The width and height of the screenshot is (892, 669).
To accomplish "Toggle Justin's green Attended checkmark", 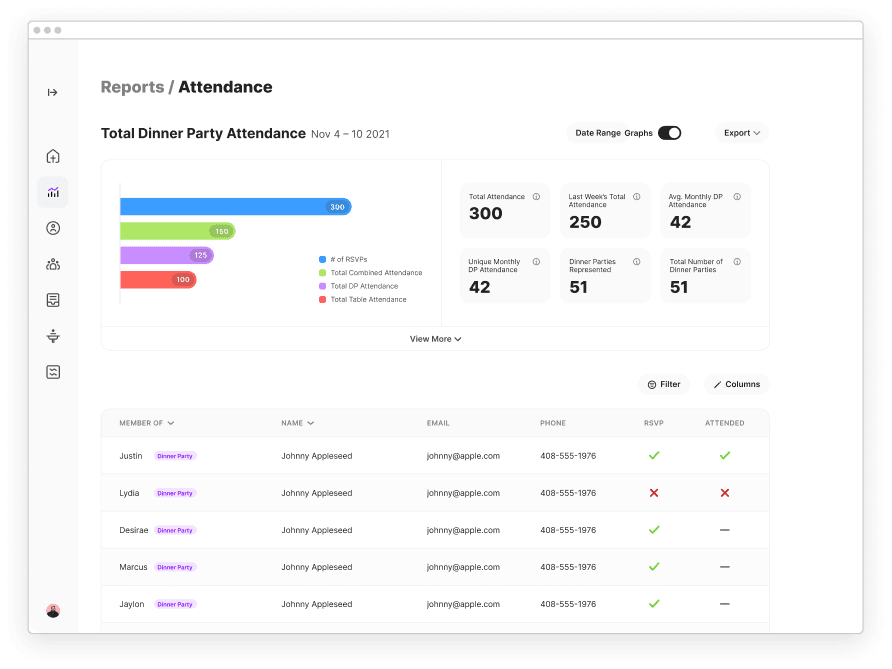I will coord(724,456).
